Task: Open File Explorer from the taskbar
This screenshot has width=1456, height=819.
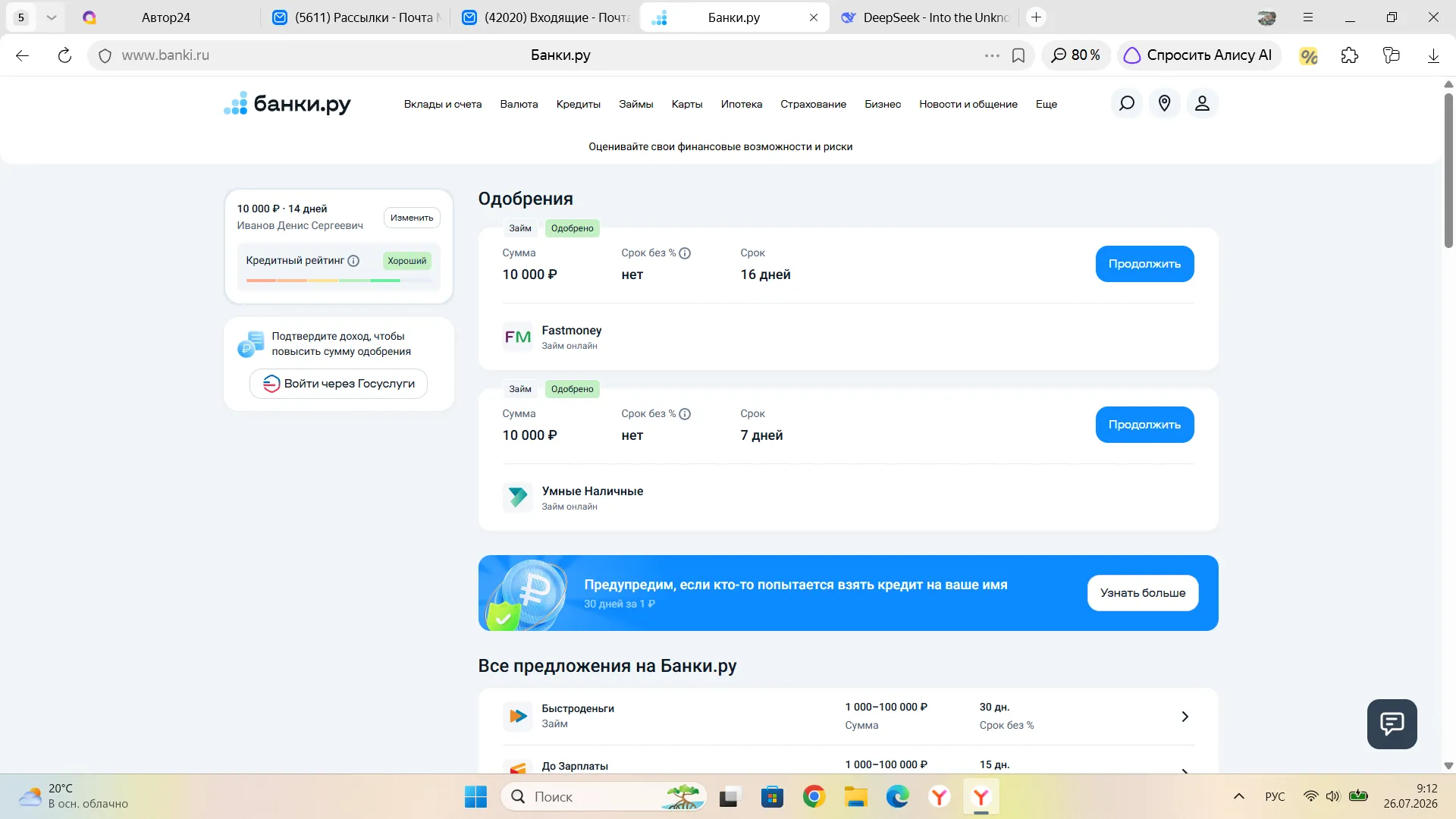Action: [855, 797]
